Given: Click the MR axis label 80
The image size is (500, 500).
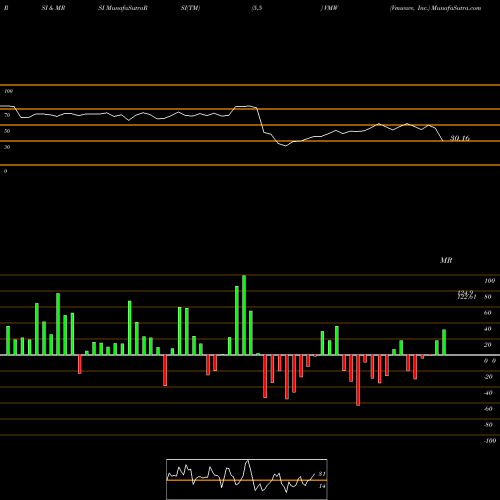Looking at the screenshot, I should coord(488,297).
